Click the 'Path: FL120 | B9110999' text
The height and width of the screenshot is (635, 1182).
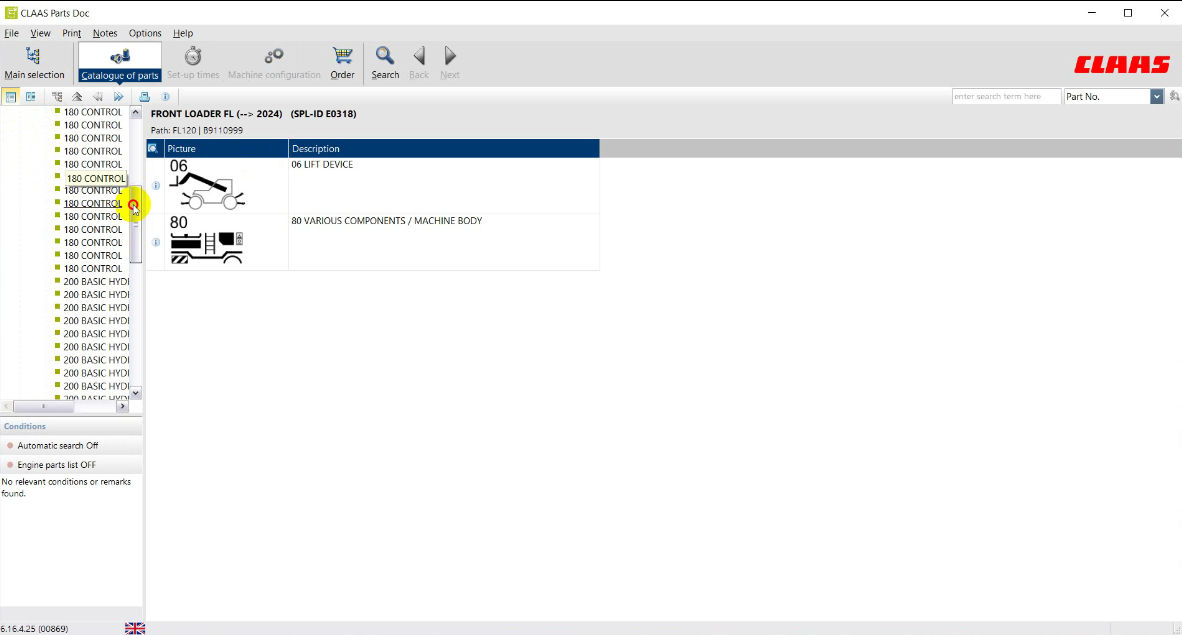pyautogui.click(x=197, y=130)
